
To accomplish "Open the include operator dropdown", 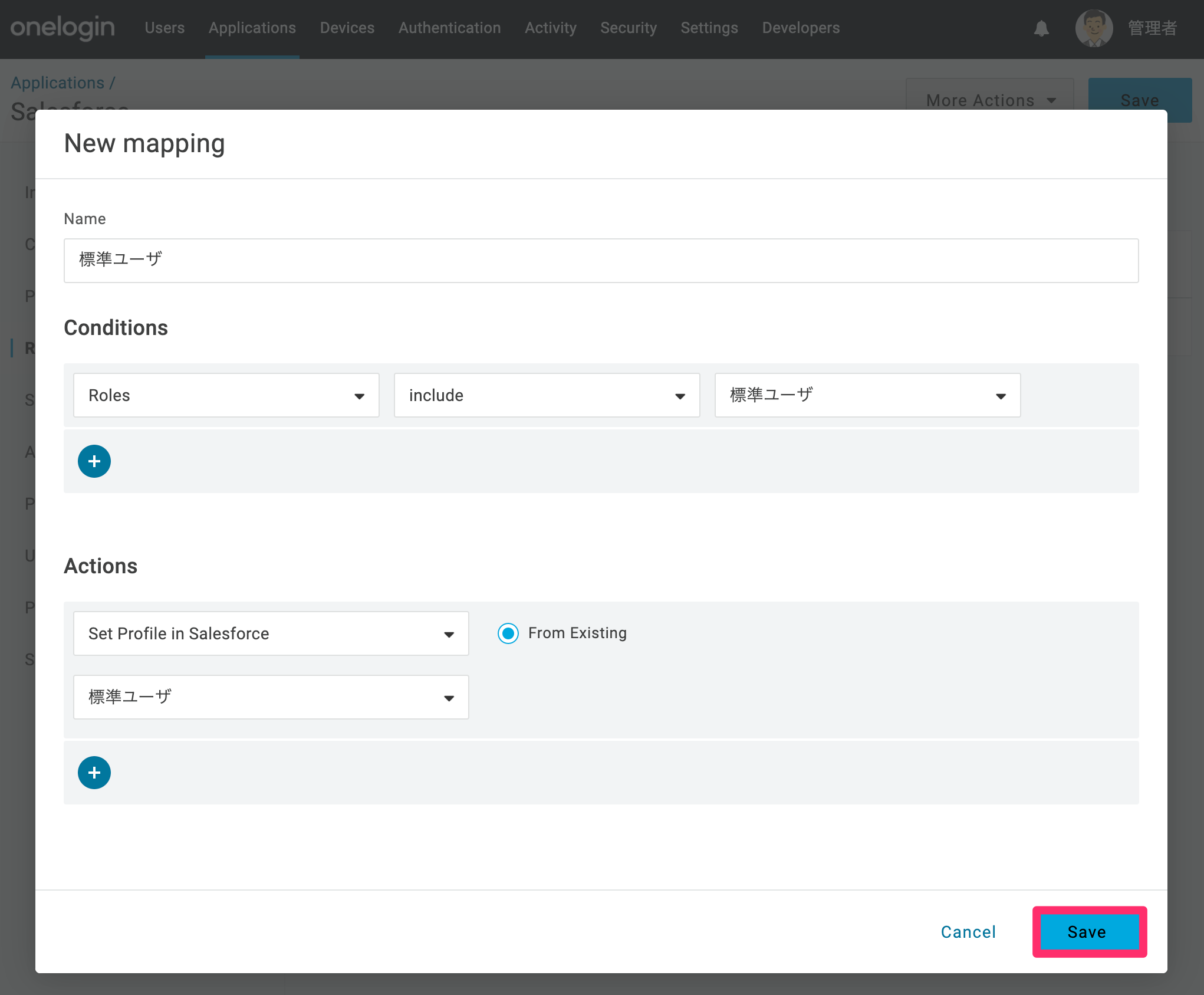I will (547, 395).
